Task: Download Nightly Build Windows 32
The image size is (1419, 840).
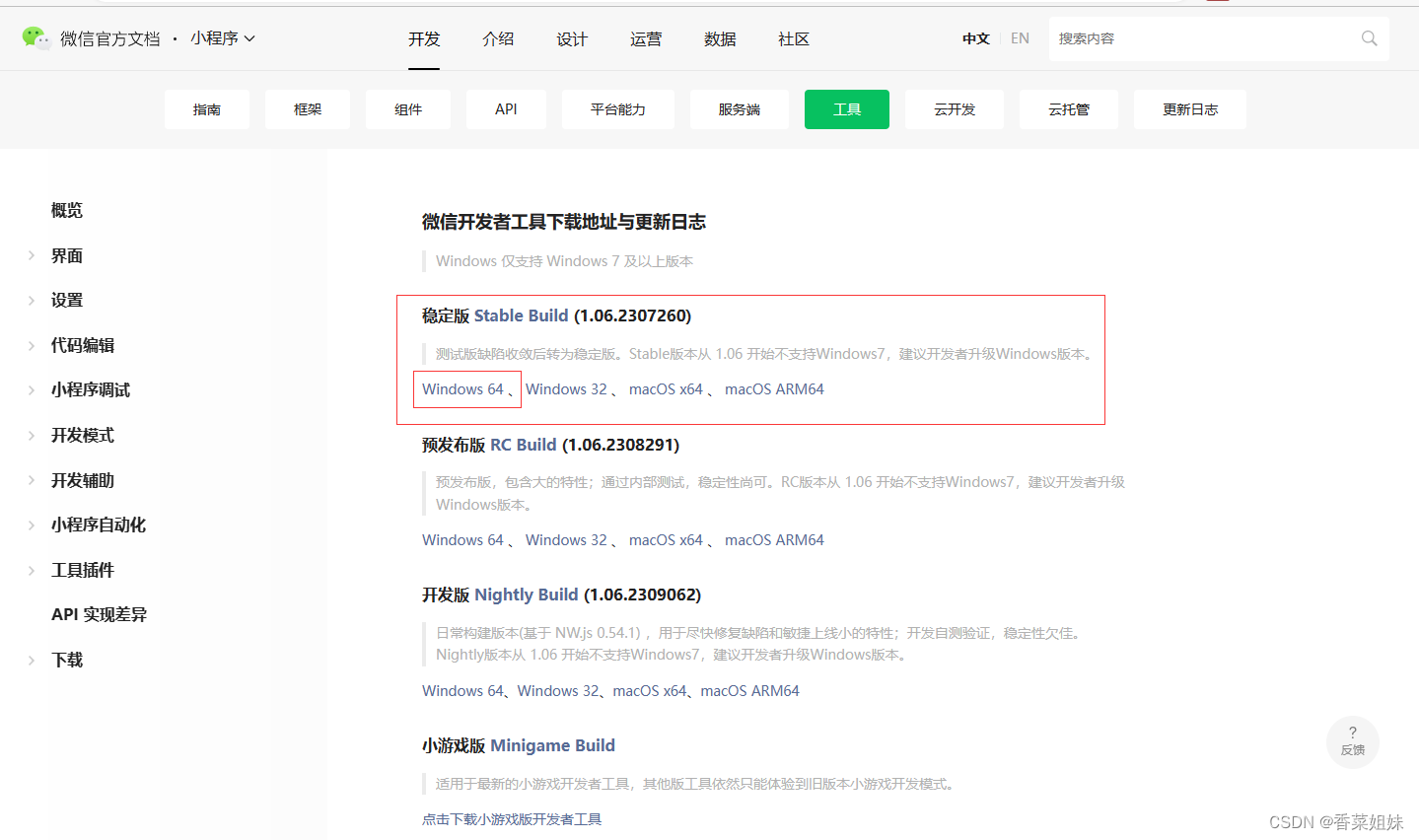Action: tap(558, 691)
